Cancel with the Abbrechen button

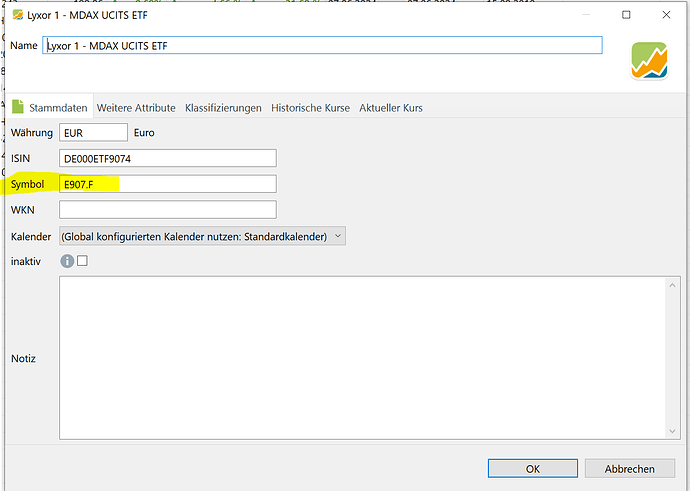630,469
